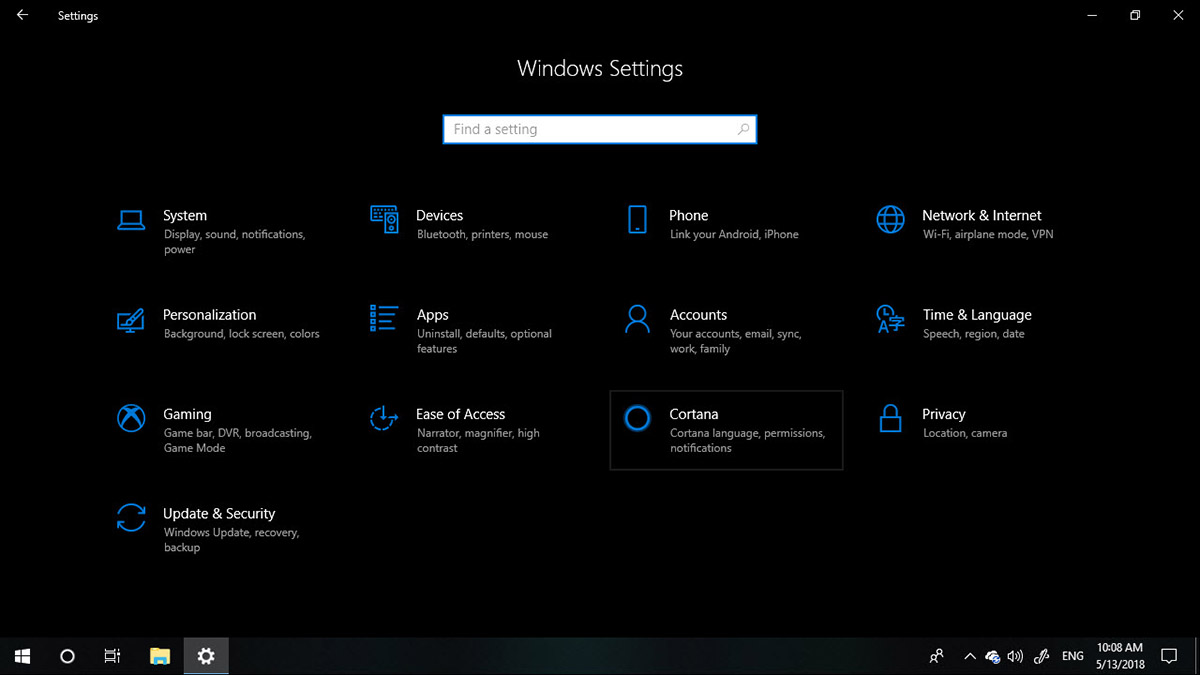This screenshot has height=675, width=1200.
Task: Click "Bluetooth, printers, mouse" description
Action: pyautogui.click(x=482, y=234)
